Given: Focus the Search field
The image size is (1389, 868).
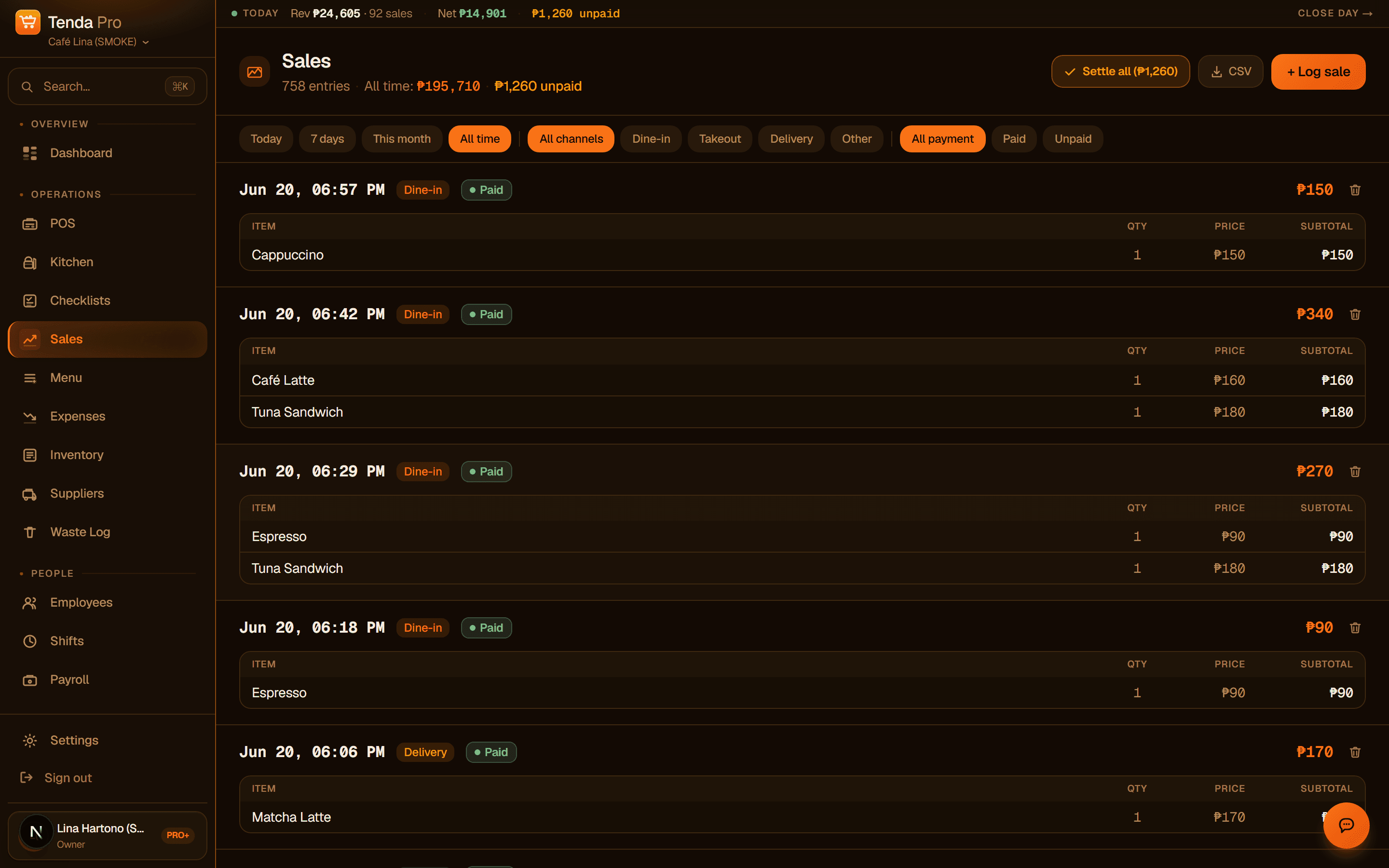Looking at the screenshot, I should 108,87.
